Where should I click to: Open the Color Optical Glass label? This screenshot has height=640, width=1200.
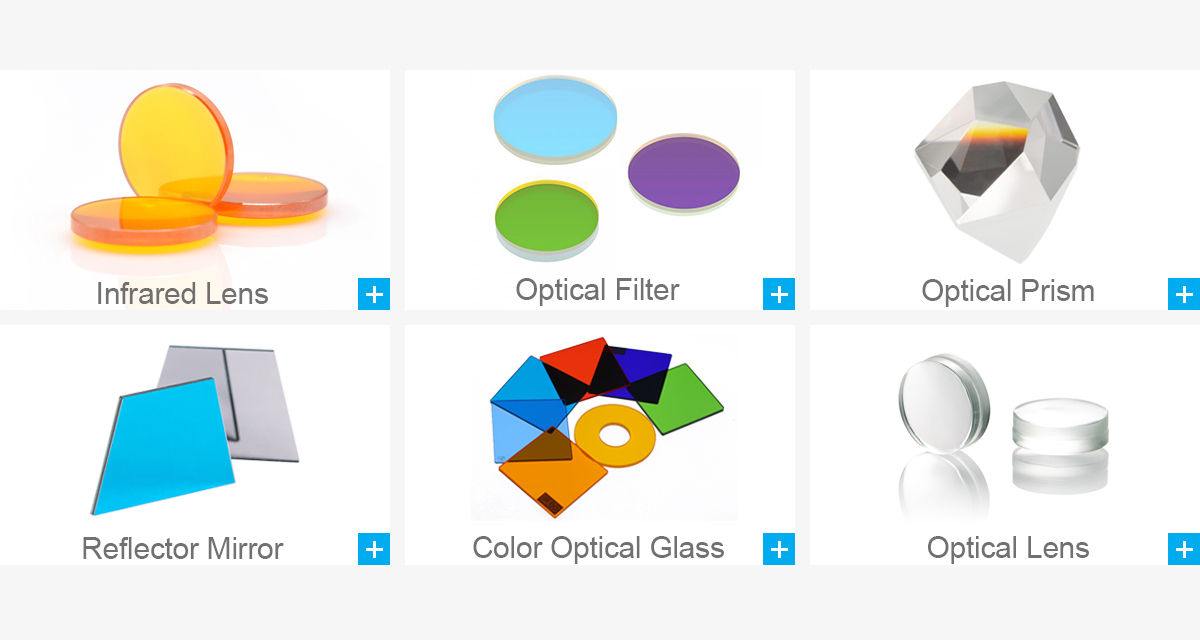pyautogui.click(x=598, y=548)
